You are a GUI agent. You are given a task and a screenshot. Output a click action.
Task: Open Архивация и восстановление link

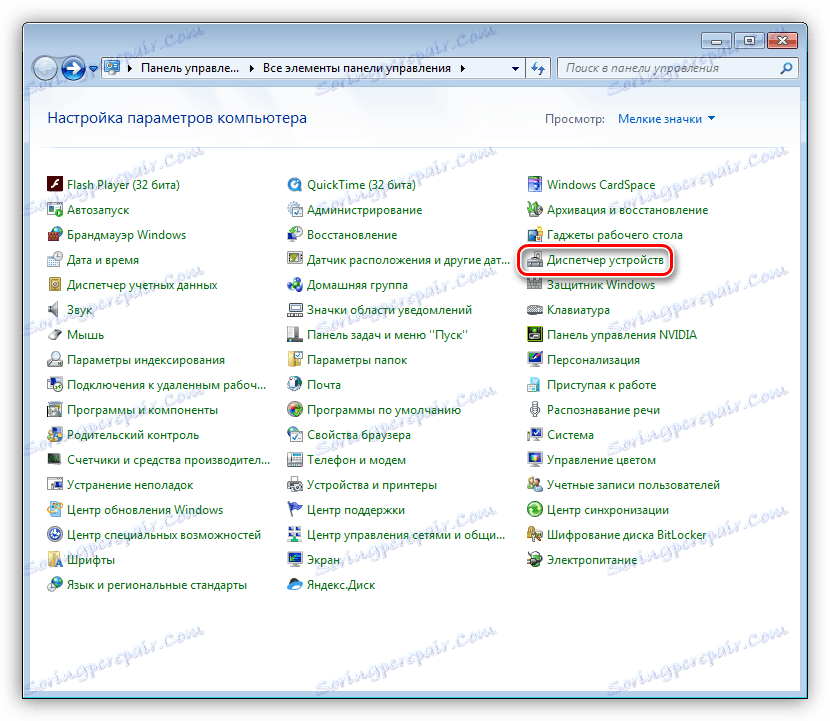(x=627, y=210)
